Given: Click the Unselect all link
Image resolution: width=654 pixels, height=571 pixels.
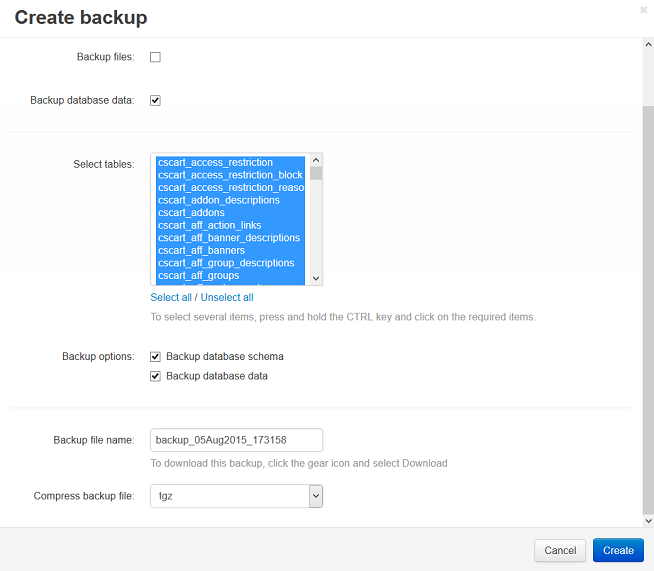Looking at the screenshot, I should tap(227, 297).
